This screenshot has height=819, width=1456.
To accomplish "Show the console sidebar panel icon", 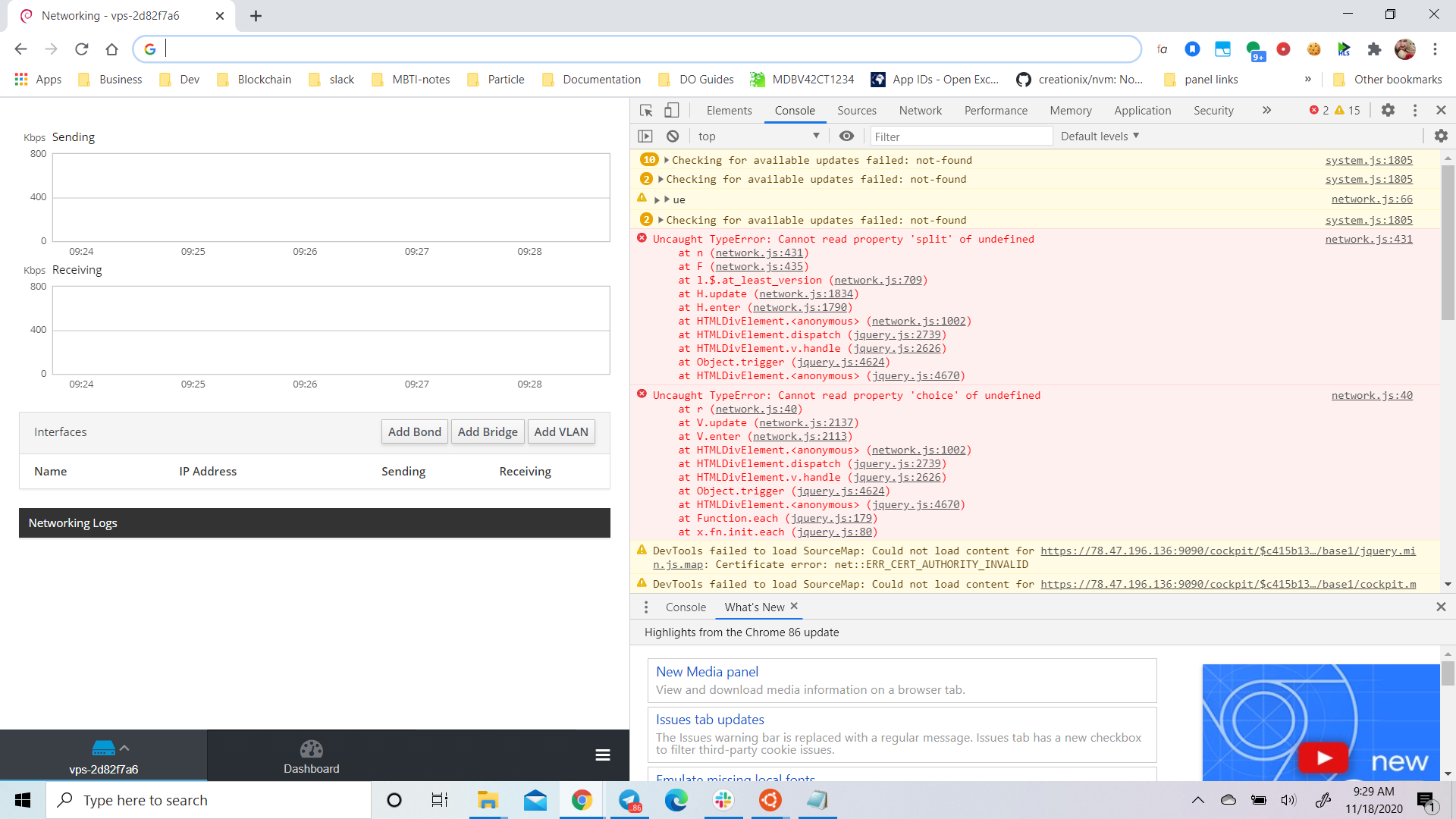I will tap(645, 136).
